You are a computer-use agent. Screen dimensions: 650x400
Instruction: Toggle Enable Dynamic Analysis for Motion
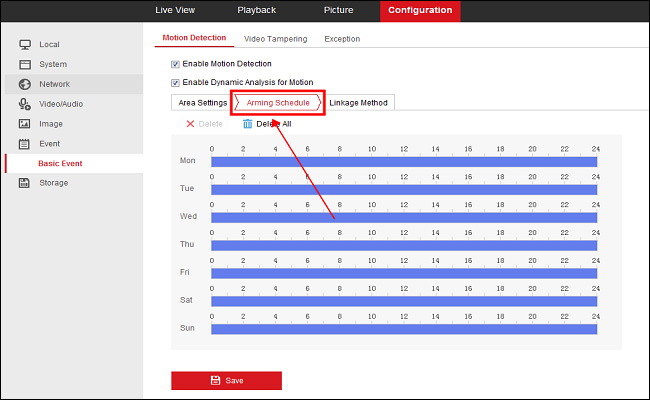175,83
